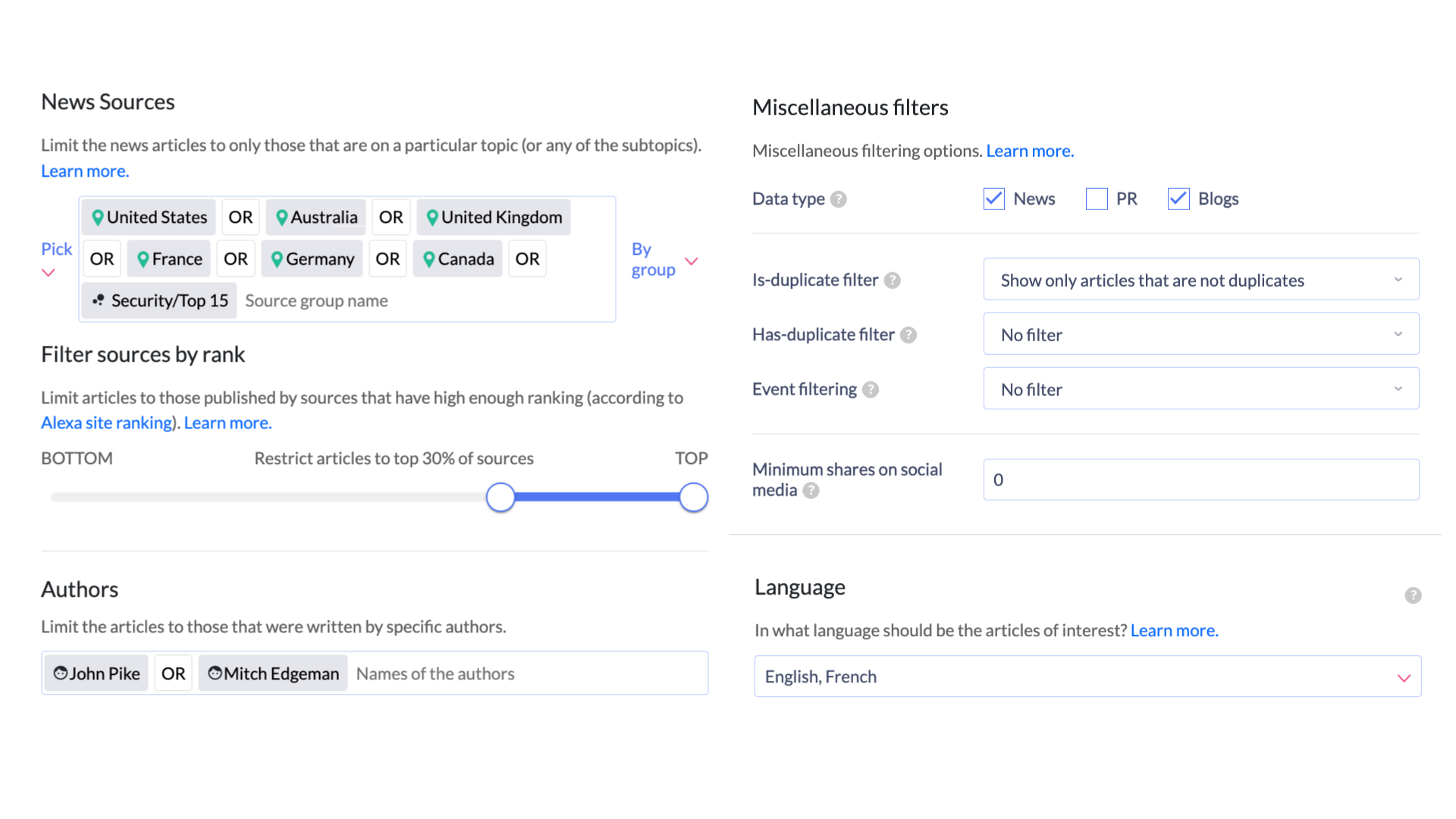Click the Is-duplicate filter help icon
Viewport: 1456px width, 819px height.
point(893,281)
